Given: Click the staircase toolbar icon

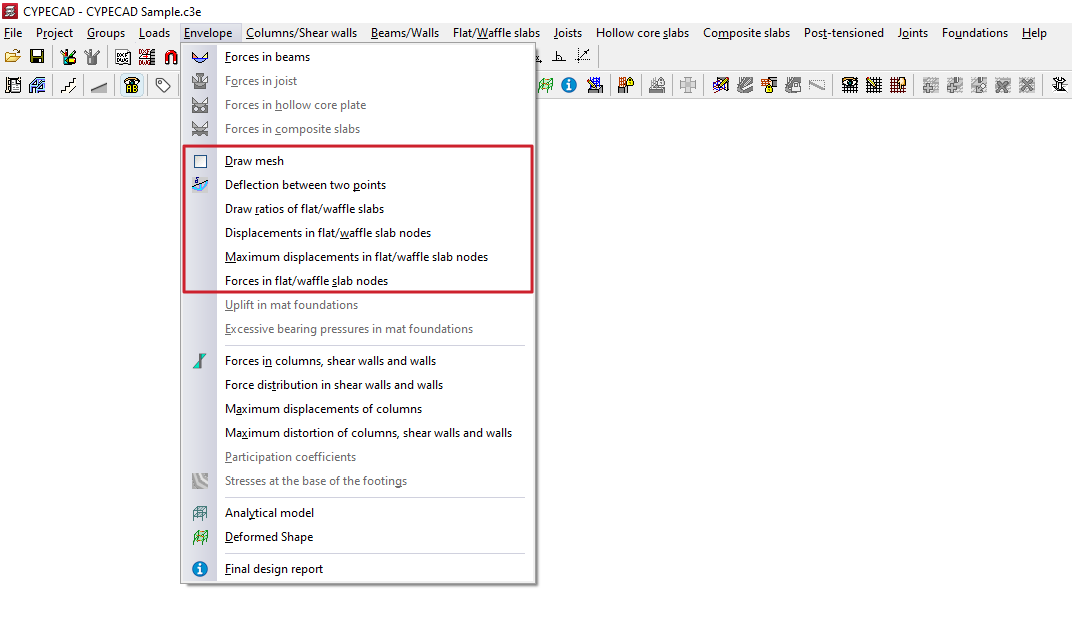Looking at the screenshot, I should pyautogui.click(x=68, y=85).
